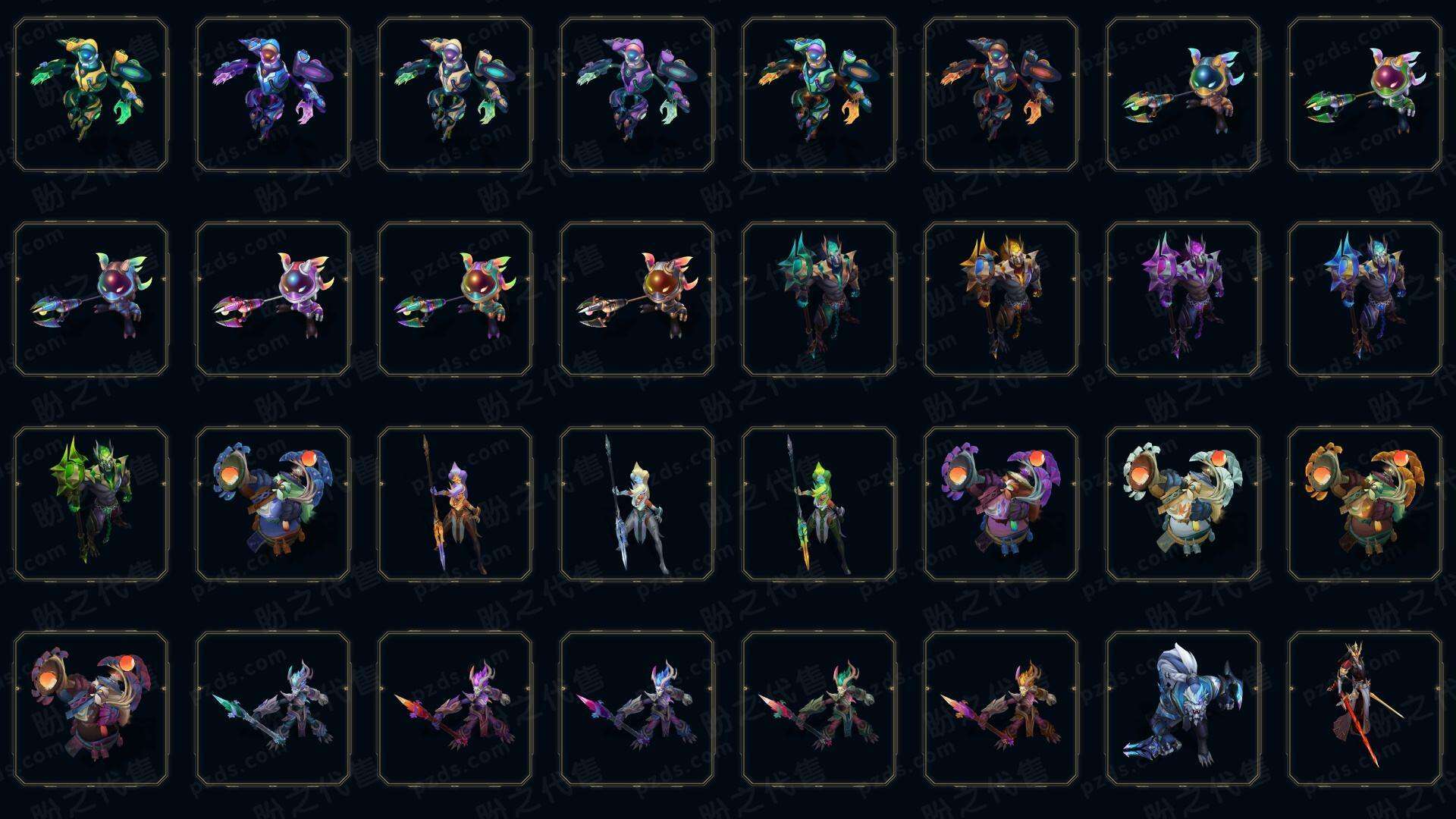
Task: Pick the purple-haired spear woman skin
Action: (455, 504)
